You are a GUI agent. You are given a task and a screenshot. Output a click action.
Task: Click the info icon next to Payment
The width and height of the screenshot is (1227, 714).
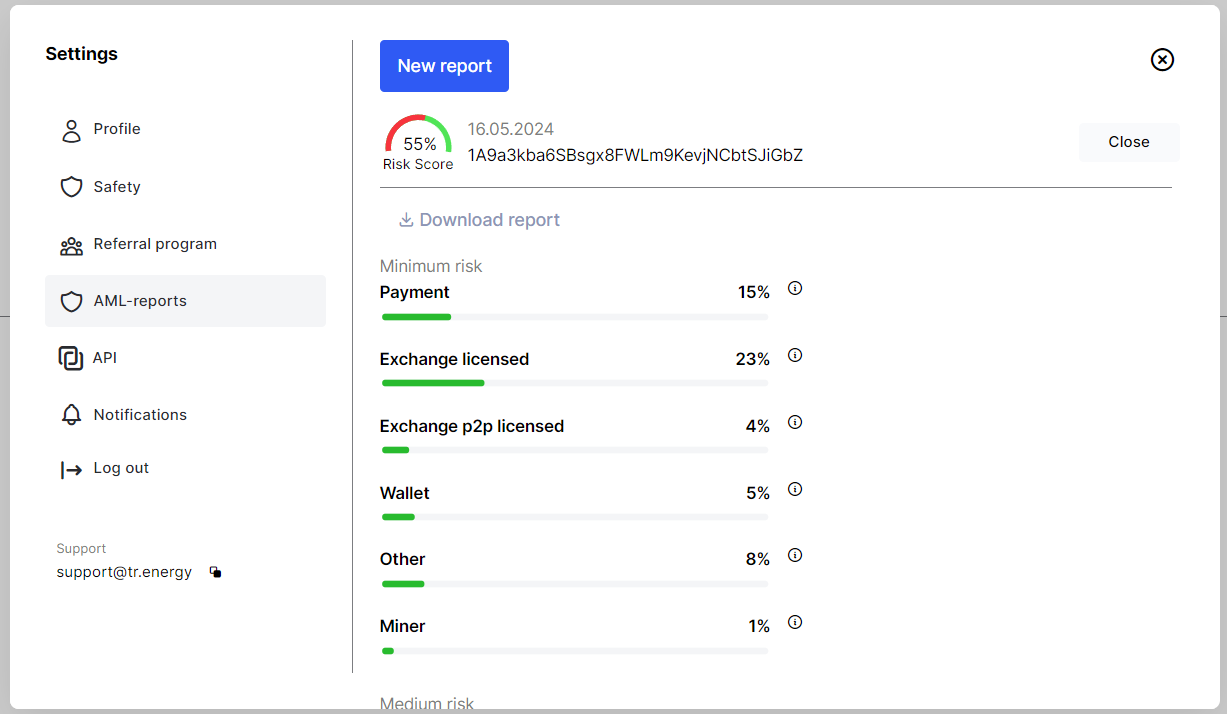[794, 288]
